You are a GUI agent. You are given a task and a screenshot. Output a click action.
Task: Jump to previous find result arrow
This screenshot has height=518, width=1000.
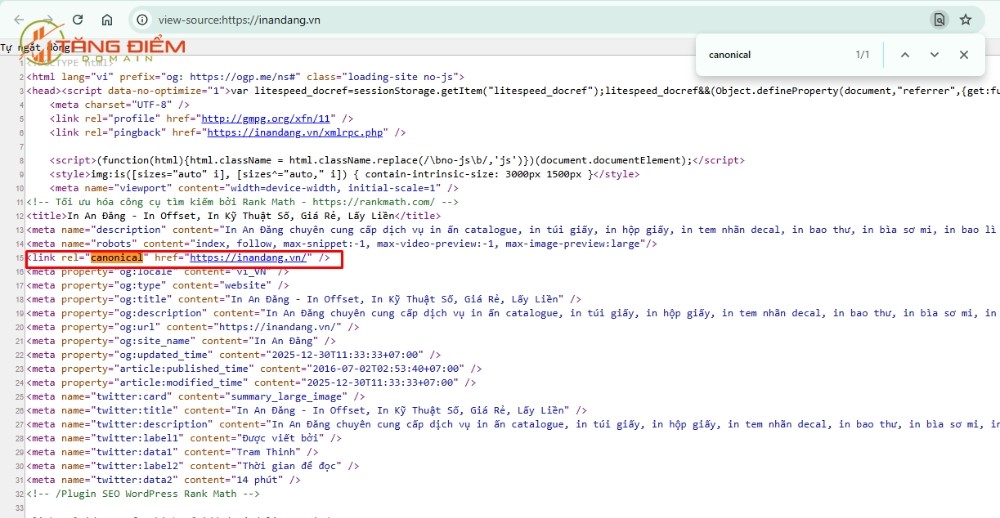pyautogui.click(x=904, y=55)
